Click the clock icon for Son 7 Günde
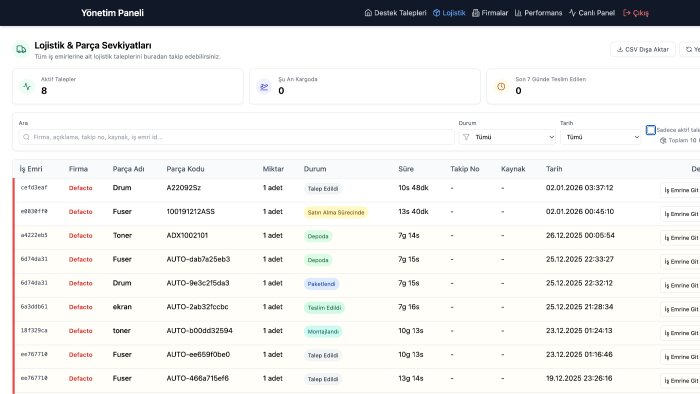Image resolution: width=700 pixels, height=394 pixels. [x=501, y=87]
